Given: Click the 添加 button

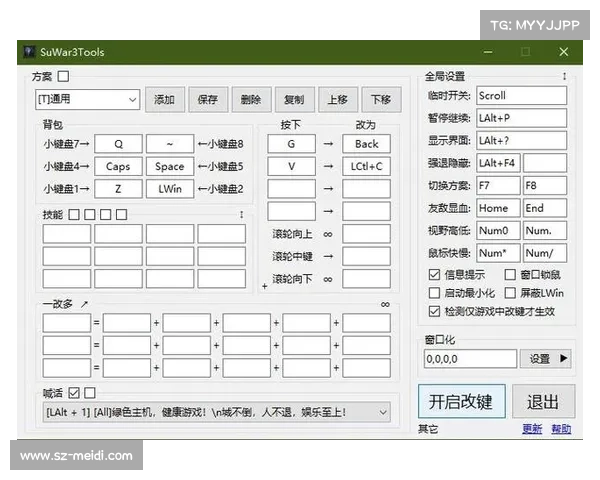Looking at the screenshot, I should pyautogui.click(x=165, y=100).
